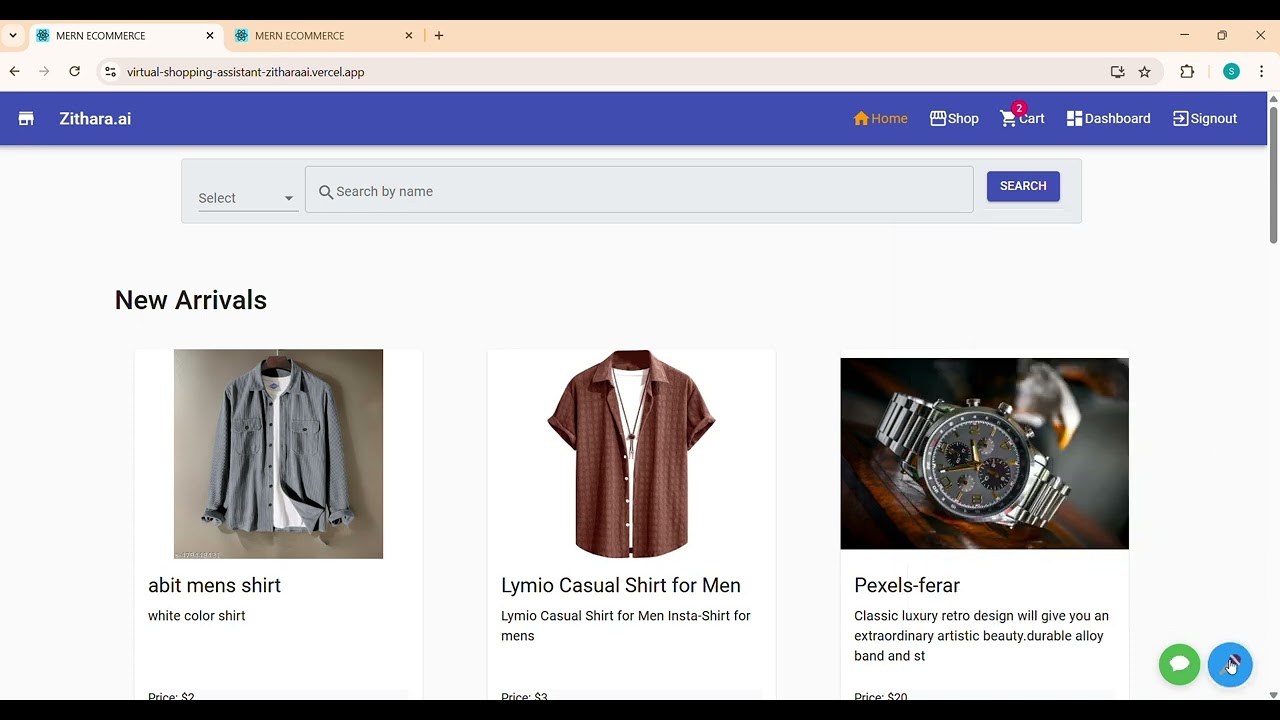The image size is (1280, 720).
Task: Open the Dashboard menu label
Action: tap(1117, 118)
